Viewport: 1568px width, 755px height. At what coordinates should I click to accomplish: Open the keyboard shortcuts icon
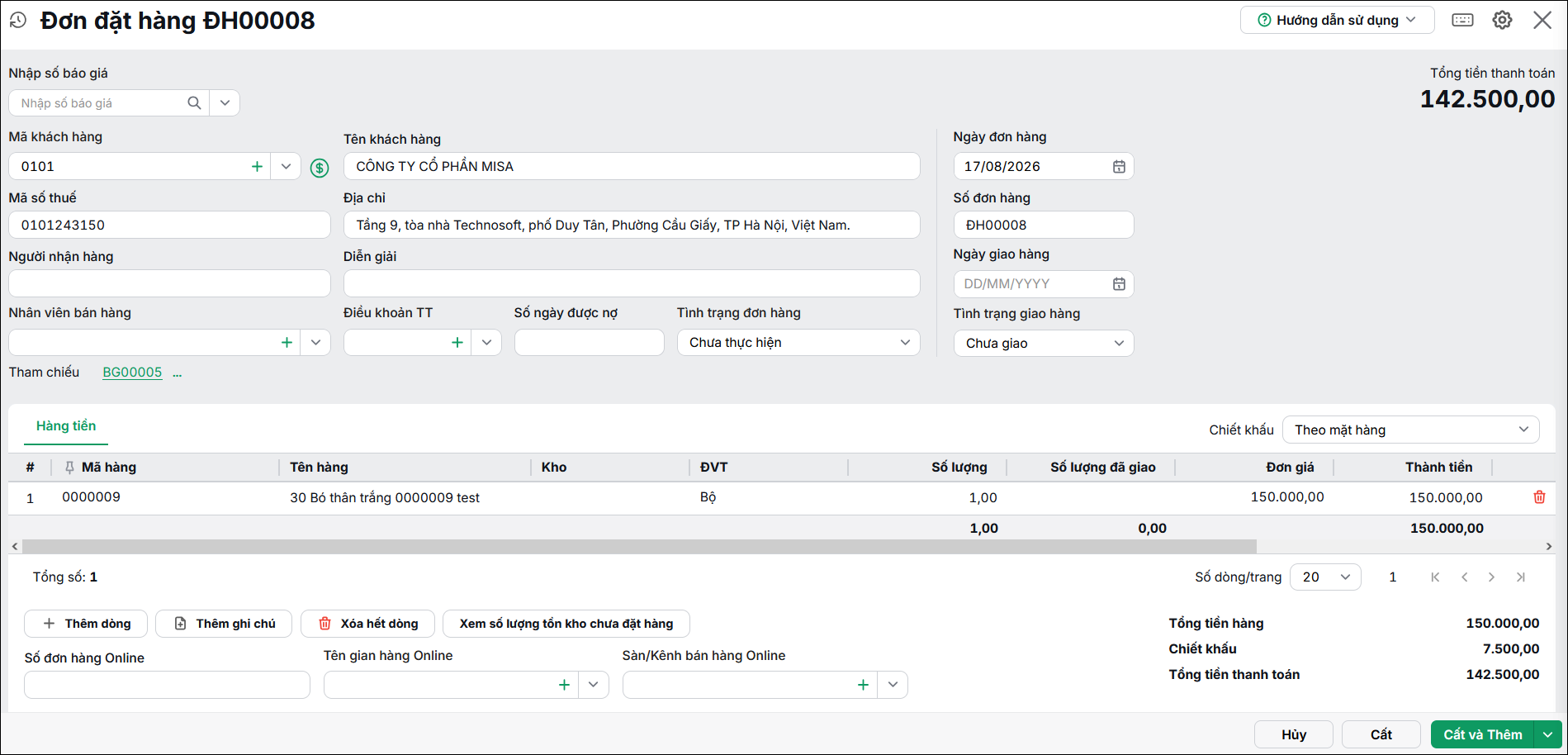1462,20
